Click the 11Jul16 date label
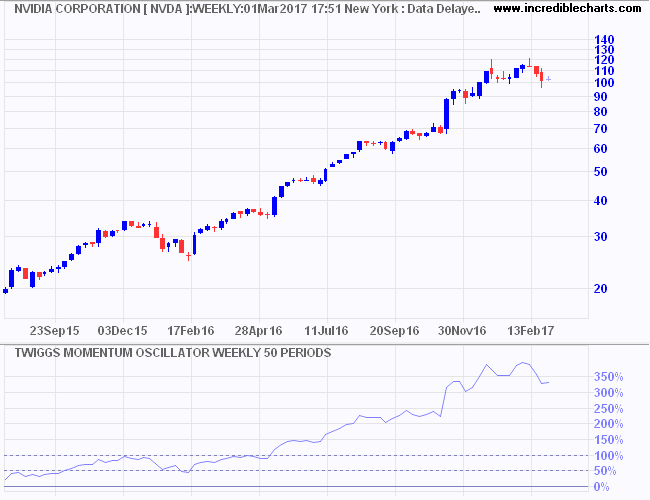 click(x=326, y=331)
